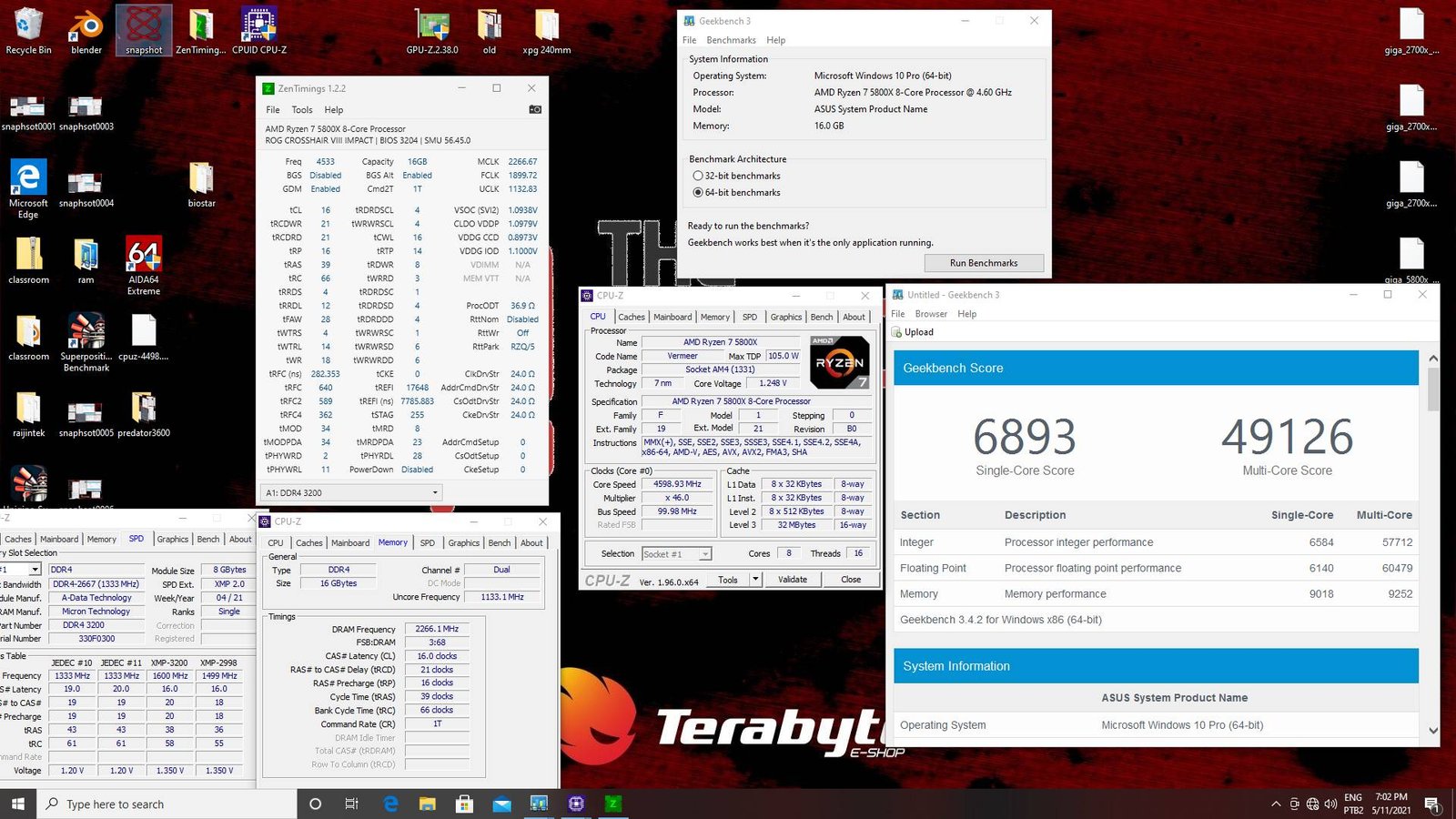This screenshot has height=819, width=1456.
Task: Open the folder named old
Action: tap(490, 32)
